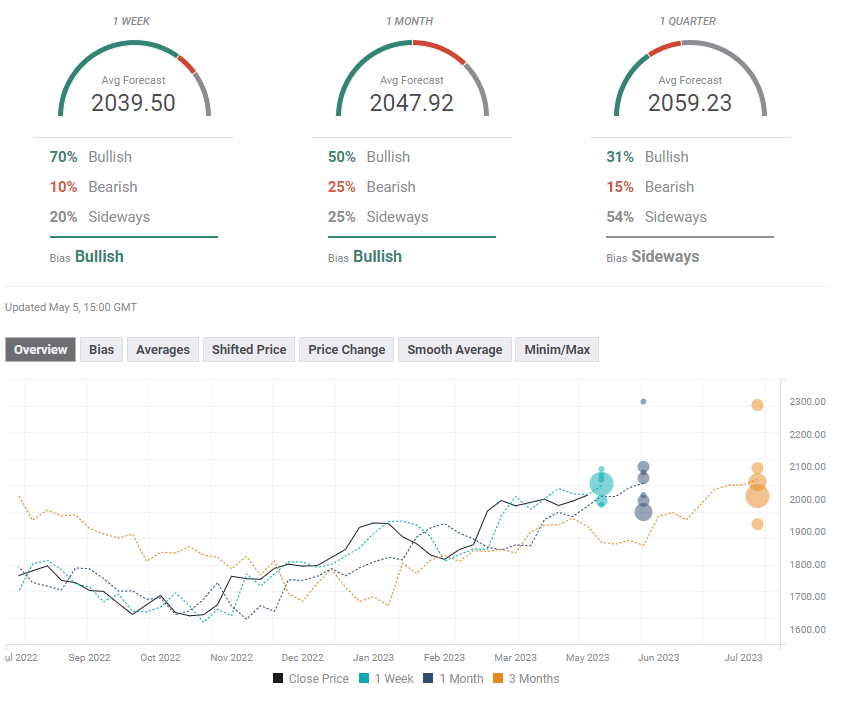Select the Overview tab
The width and height of the screenshot is (842, 704).
click(x=41, y=350)
